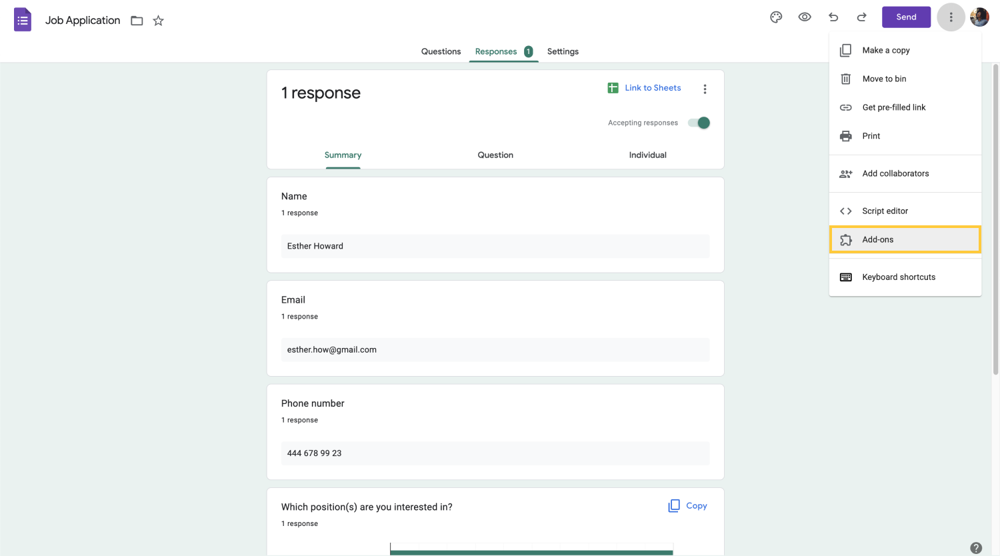Star the Job Application form
Image resolution: width=1000 pixels, height=556 pixels.
(158, 20)
